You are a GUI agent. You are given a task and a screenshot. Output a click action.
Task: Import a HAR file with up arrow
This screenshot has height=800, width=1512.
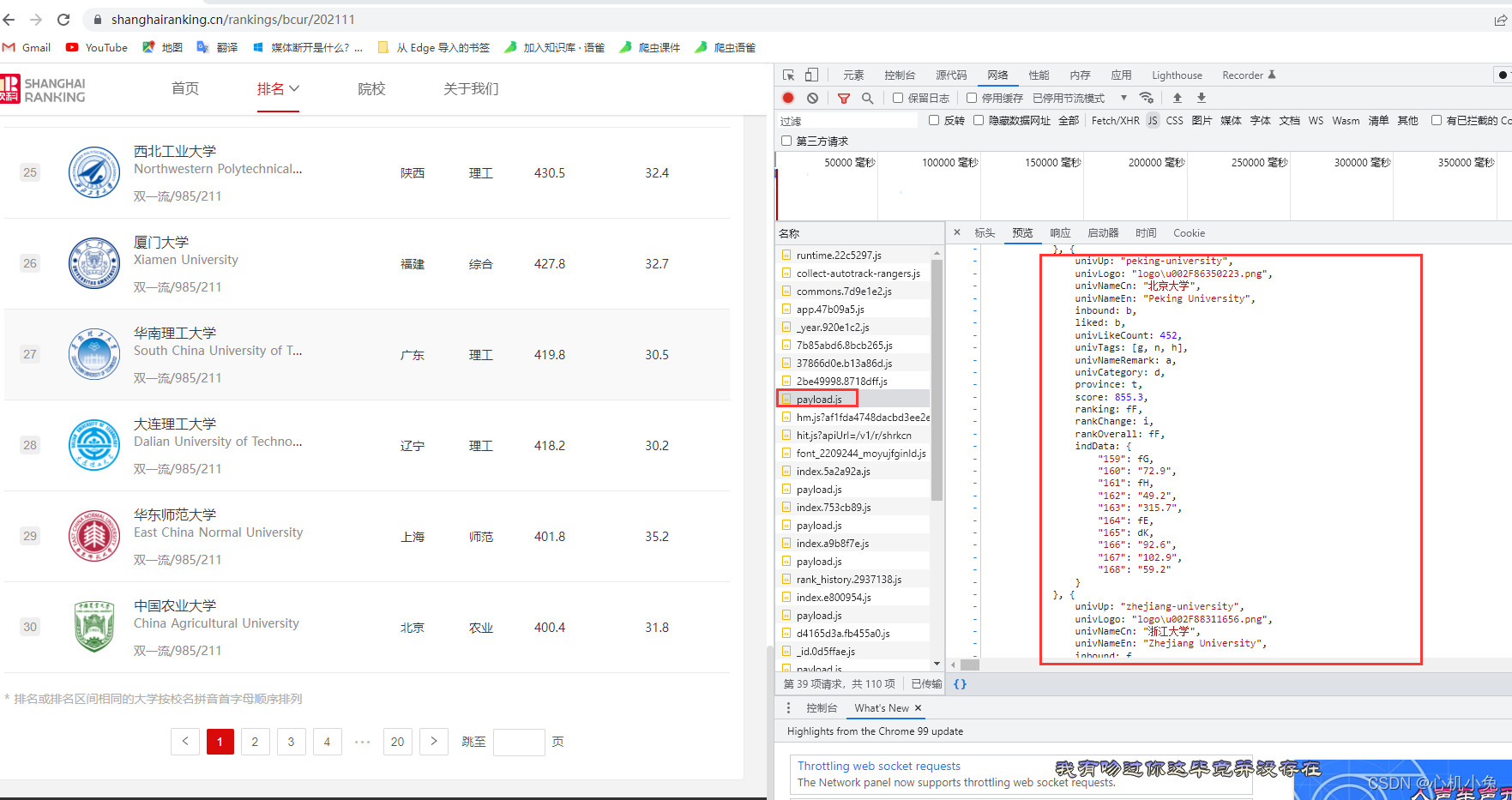coord(1178,98)
